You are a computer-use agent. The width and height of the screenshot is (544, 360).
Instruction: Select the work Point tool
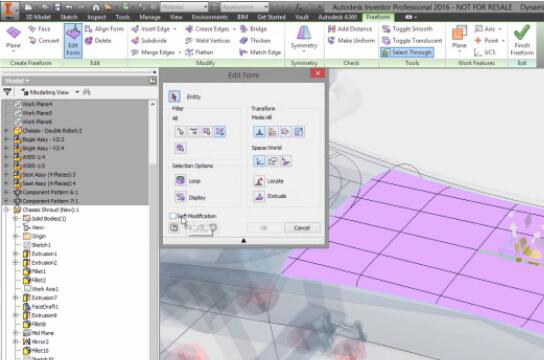[486, 41]
